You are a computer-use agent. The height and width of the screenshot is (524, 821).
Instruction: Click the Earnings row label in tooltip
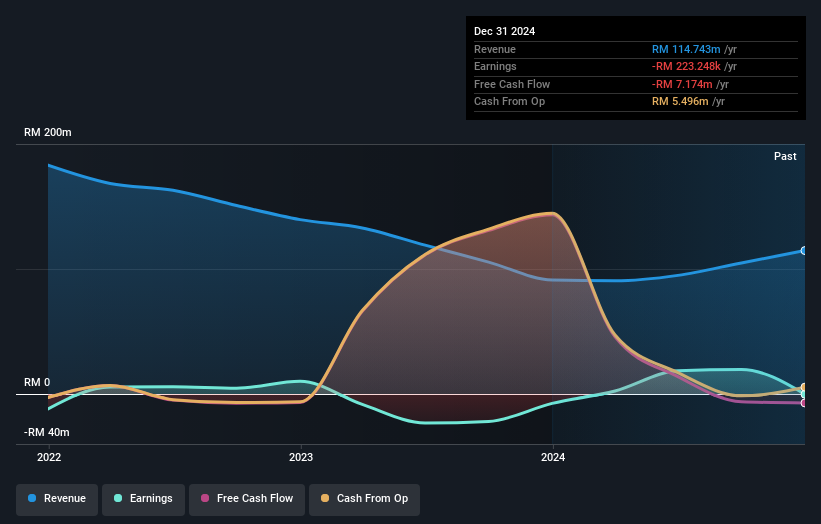click(x=495, y=66)
